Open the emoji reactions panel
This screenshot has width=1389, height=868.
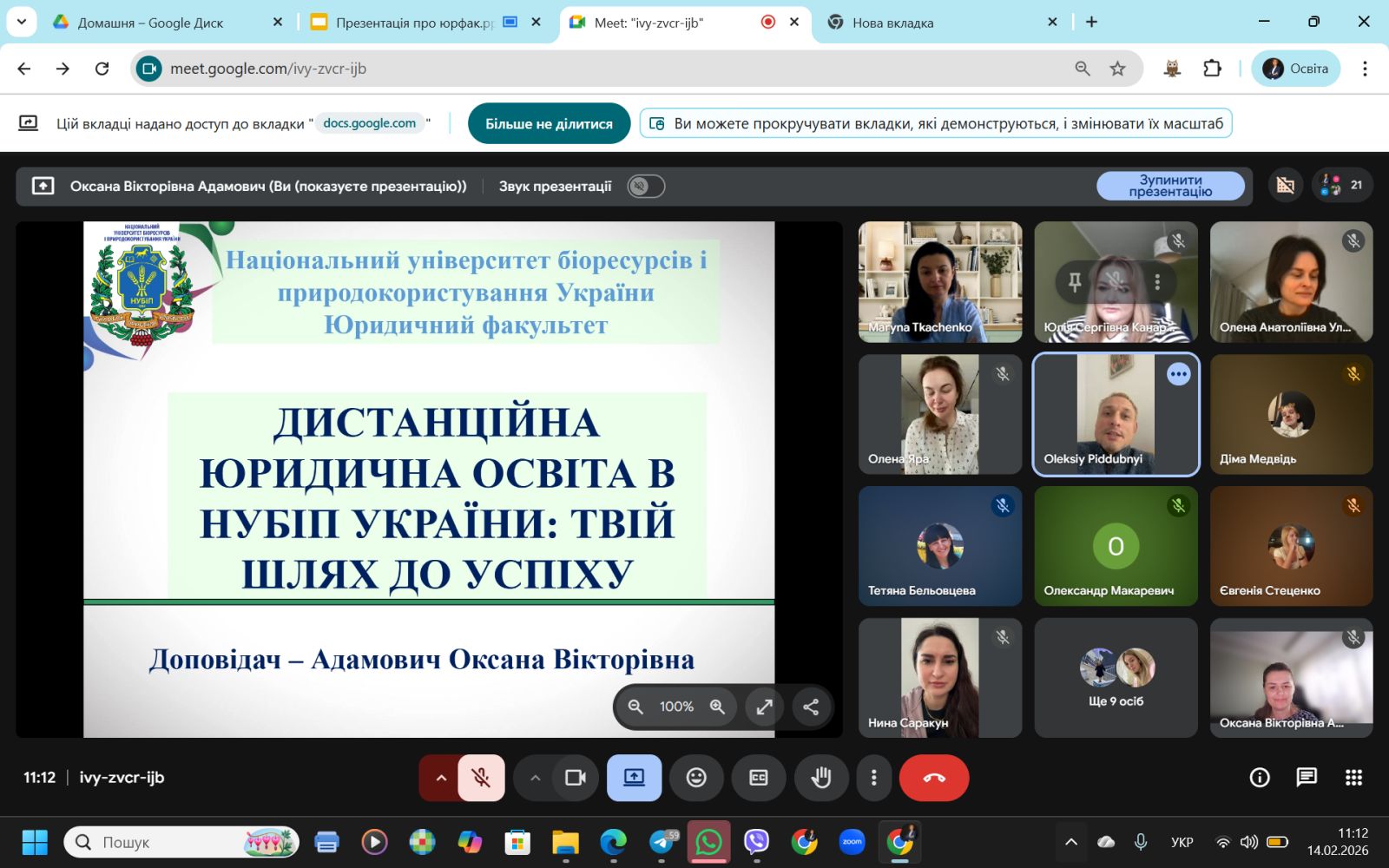pos(696,778)
